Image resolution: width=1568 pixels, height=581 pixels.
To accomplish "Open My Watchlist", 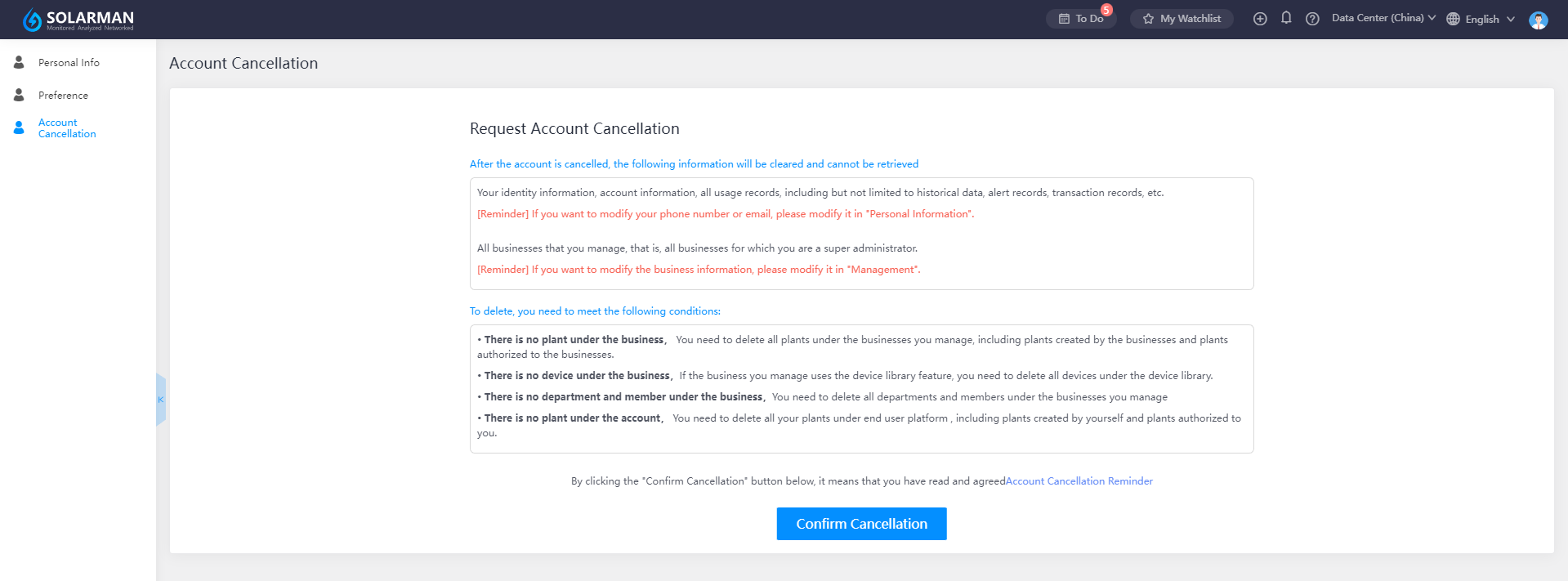I will (1182, 19).
